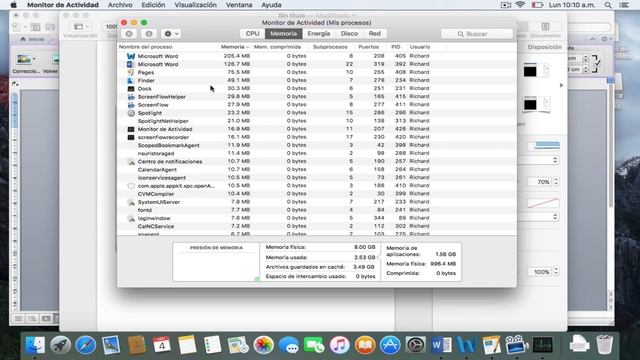
Task: Open iBooks in the Dock
Action: pos(365,345)
